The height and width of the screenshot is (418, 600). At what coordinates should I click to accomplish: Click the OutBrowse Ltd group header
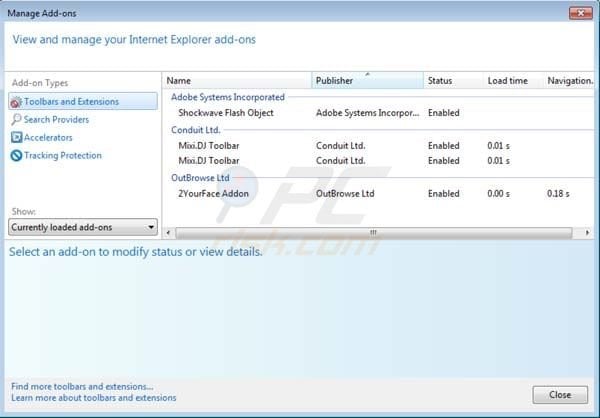pyautogui.click(x=200, y=178)
